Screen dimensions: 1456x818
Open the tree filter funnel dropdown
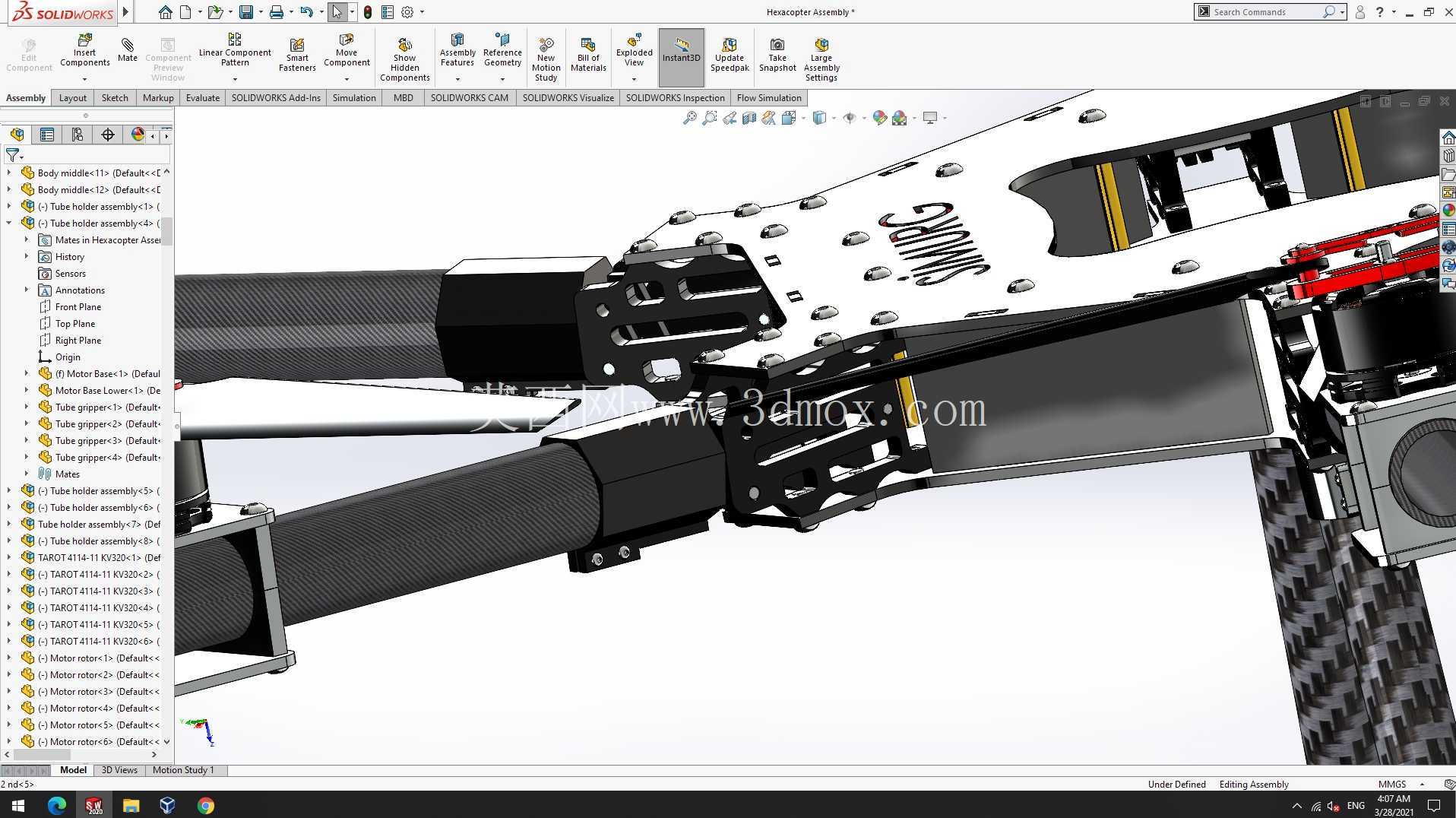(14, 155)
